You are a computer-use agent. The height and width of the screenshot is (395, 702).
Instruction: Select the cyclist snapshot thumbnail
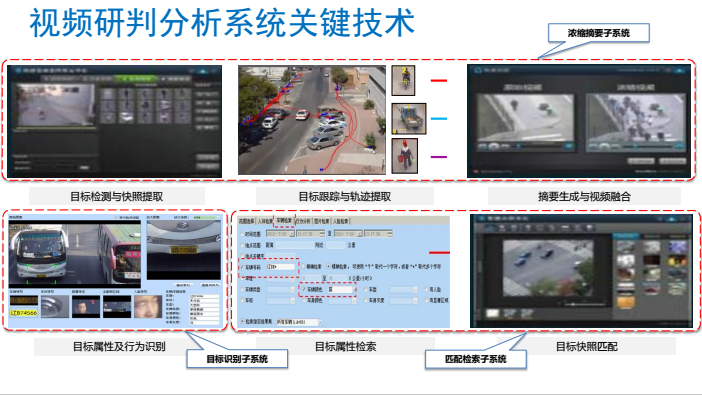click(403, 80)
